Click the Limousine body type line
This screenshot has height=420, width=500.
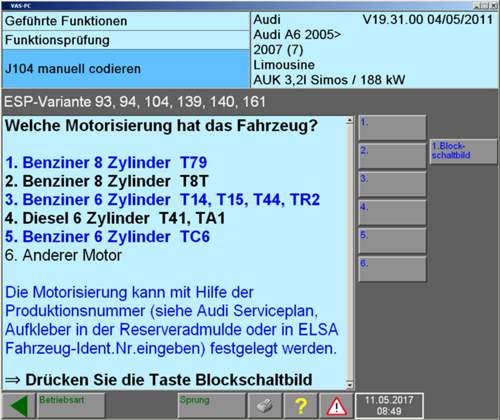tap(284, 65)
